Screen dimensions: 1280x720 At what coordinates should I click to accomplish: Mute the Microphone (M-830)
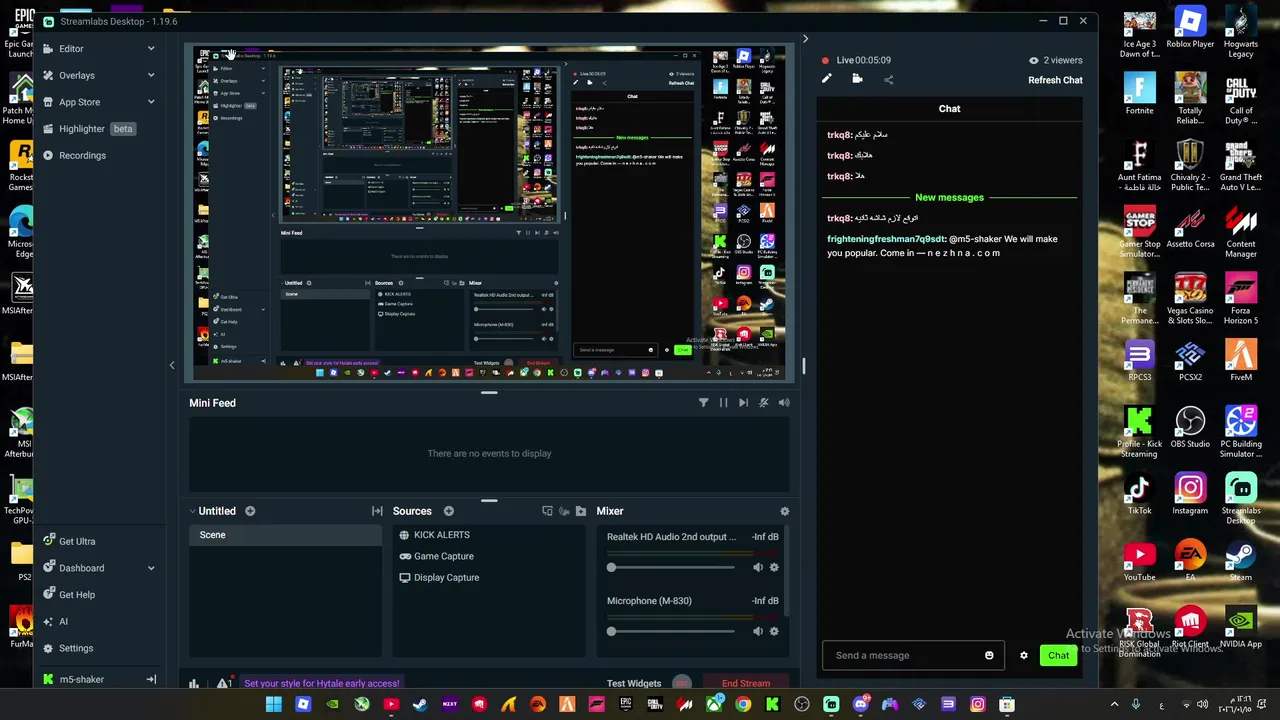click(x=757, y=631)
